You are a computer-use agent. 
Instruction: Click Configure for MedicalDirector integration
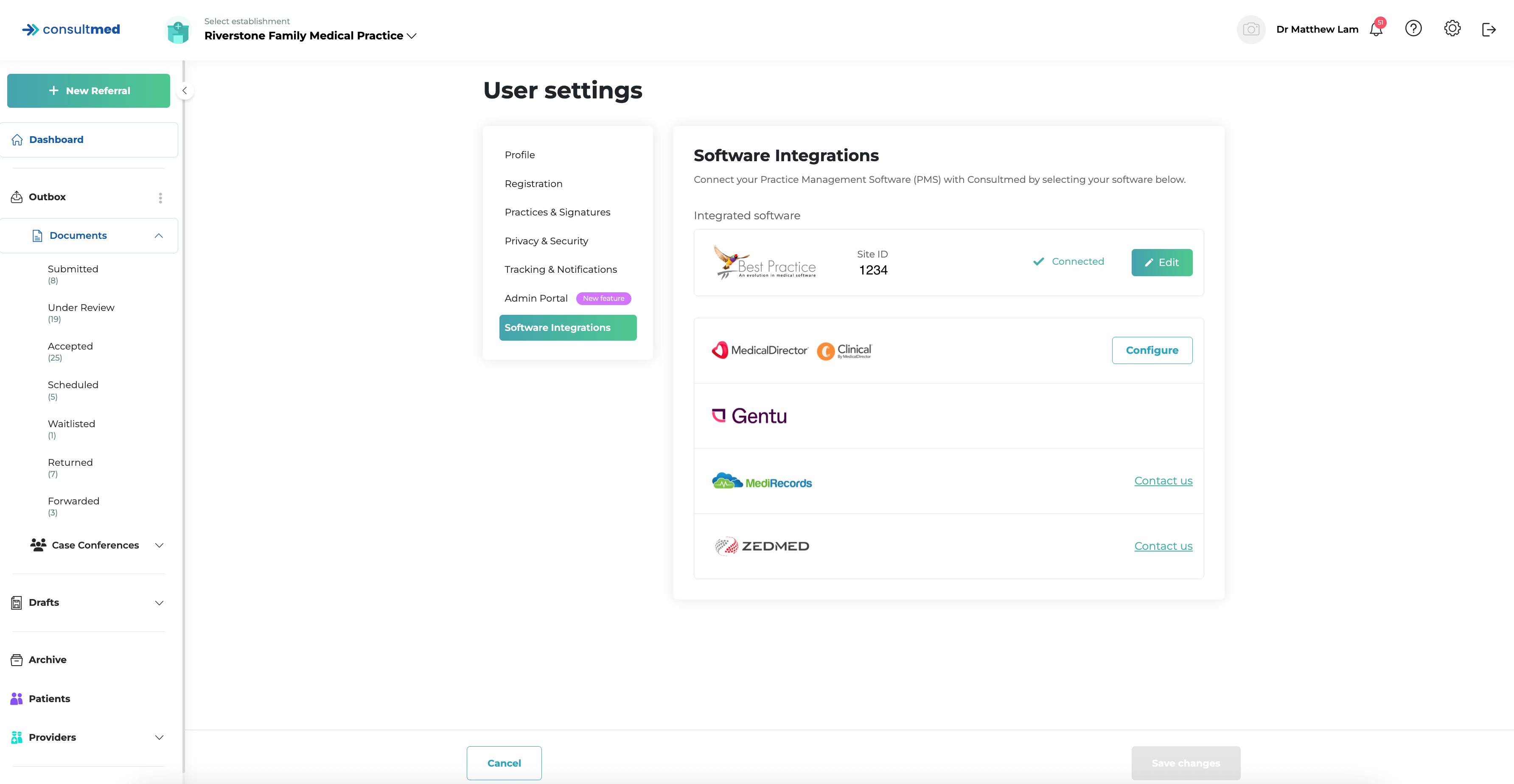click(1151, 350)
